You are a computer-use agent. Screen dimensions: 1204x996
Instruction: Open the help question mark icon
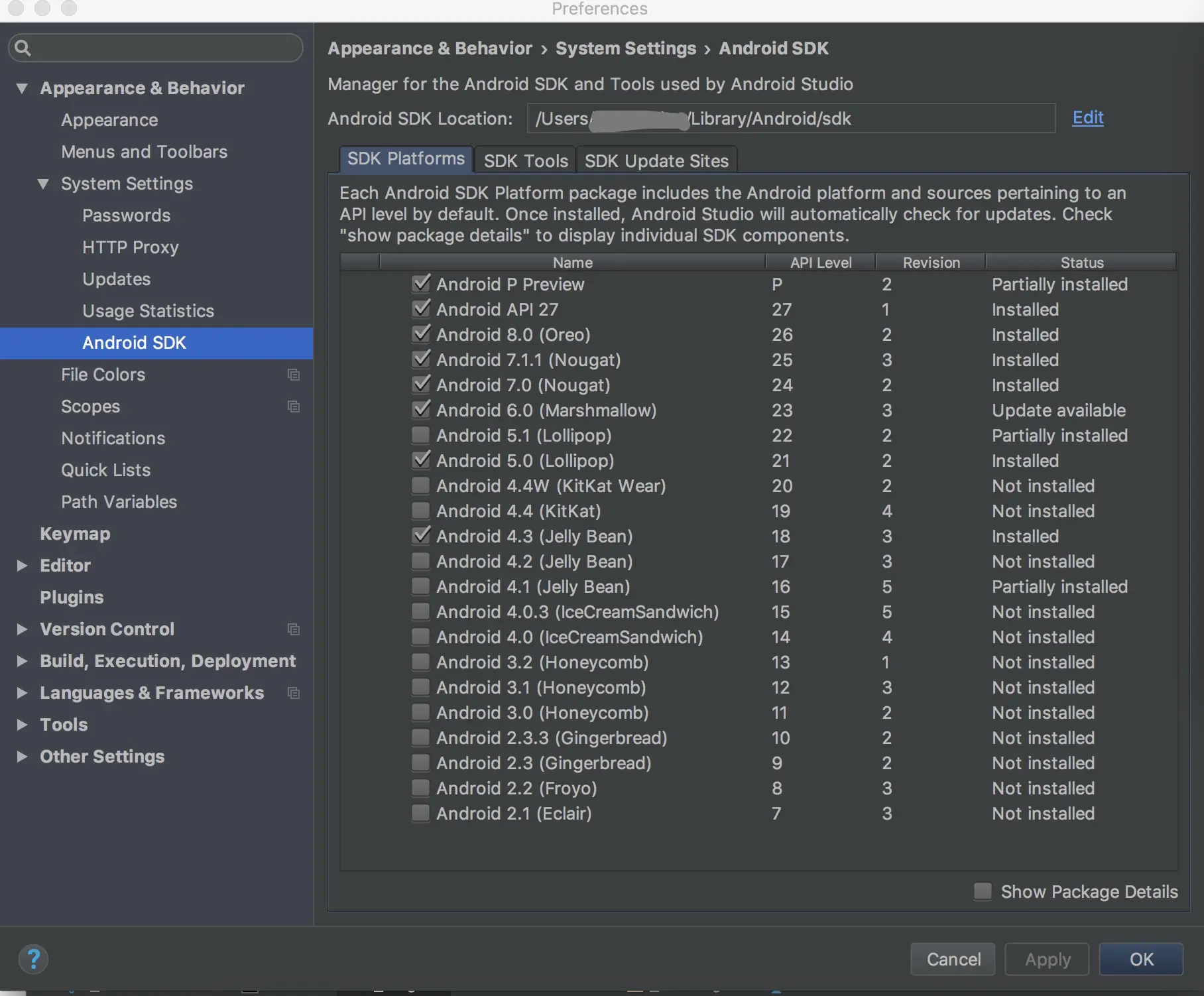tap(33, 959)
